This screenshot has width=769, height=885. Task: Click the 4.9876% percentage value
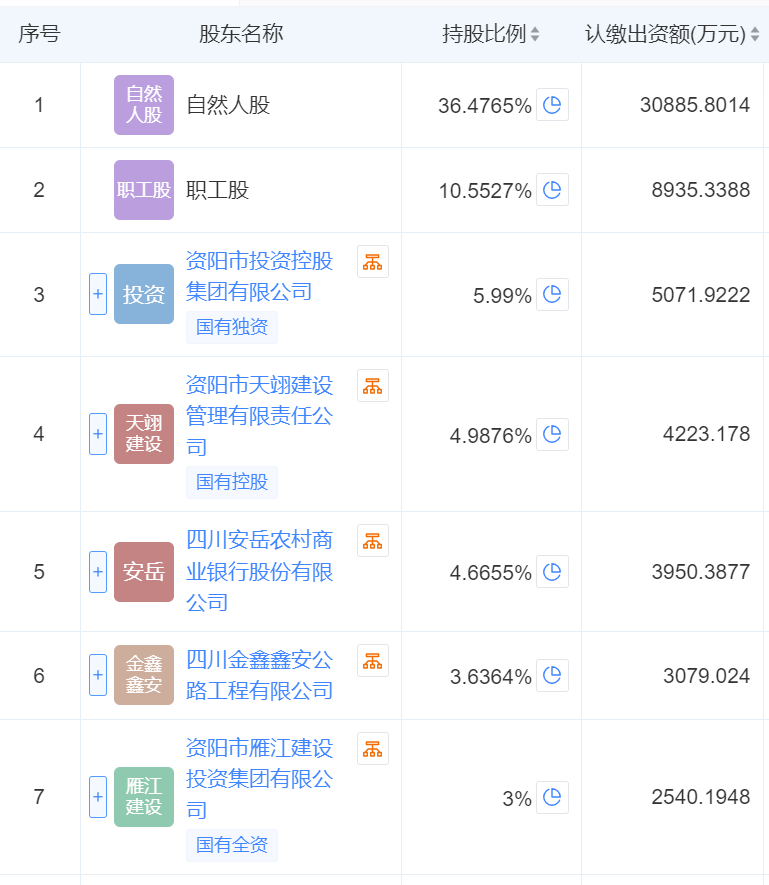click(x=491, y=435)
